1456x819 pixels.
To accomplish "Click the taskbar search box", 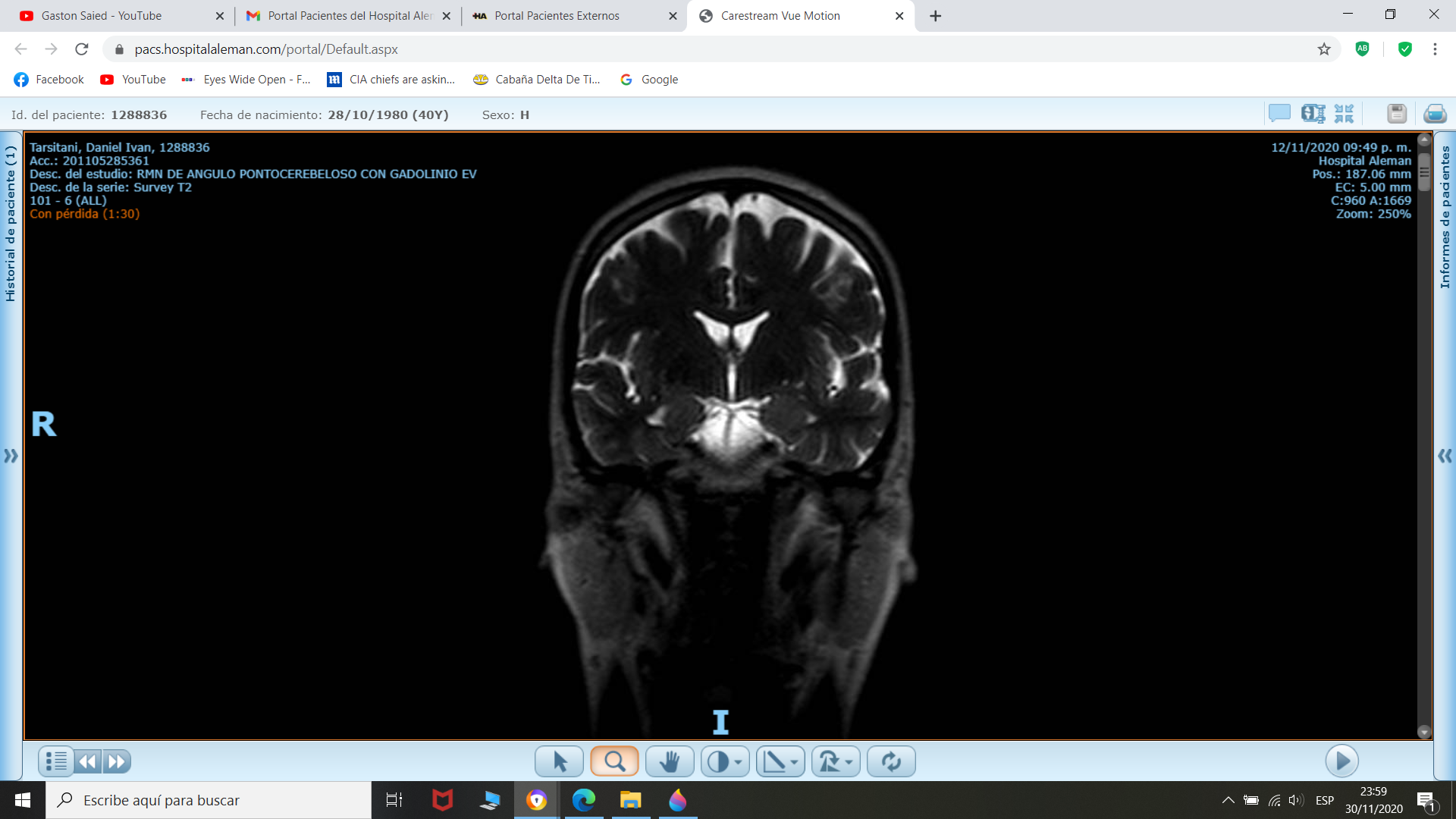I will pos(209,800).
